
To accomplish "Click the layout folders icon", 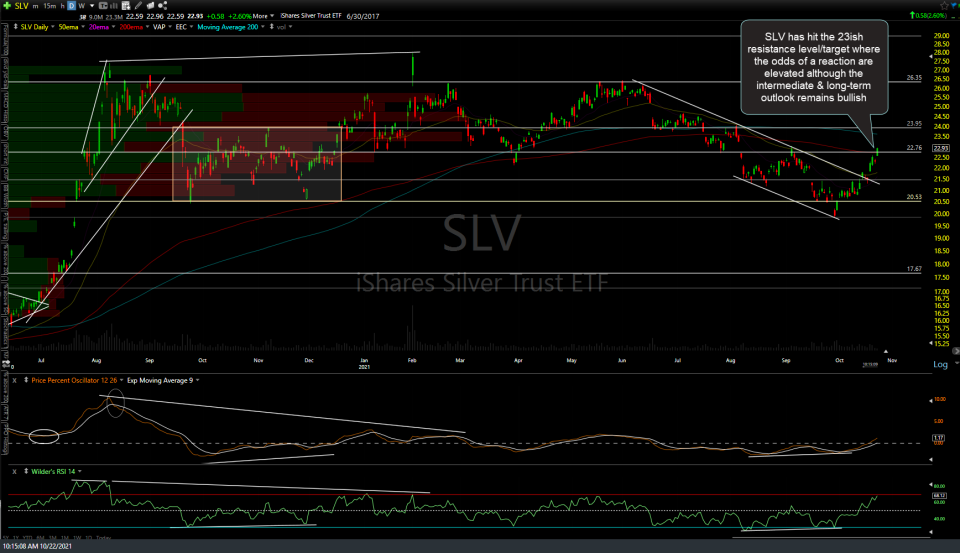I will [x=150, y=6].
